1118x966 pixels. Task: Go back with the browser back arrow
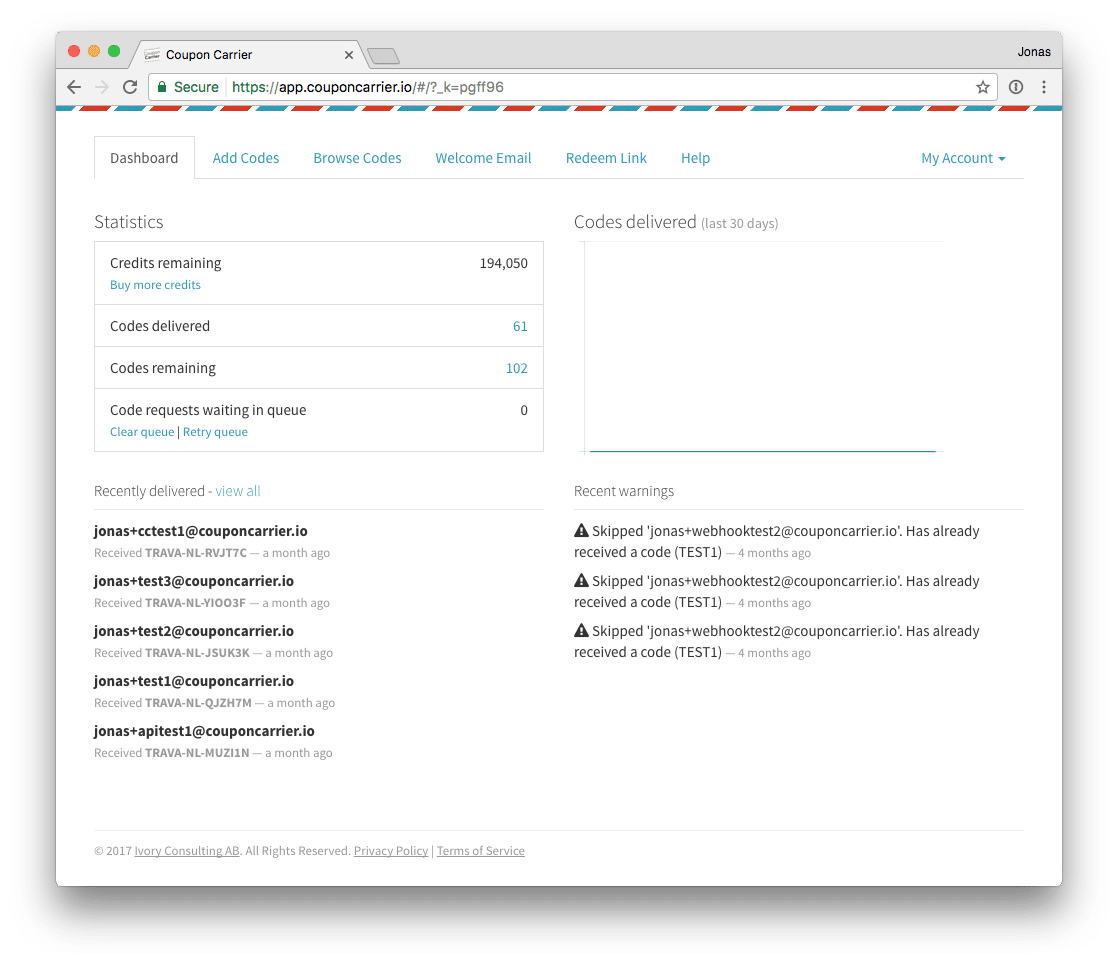(74, 87)
